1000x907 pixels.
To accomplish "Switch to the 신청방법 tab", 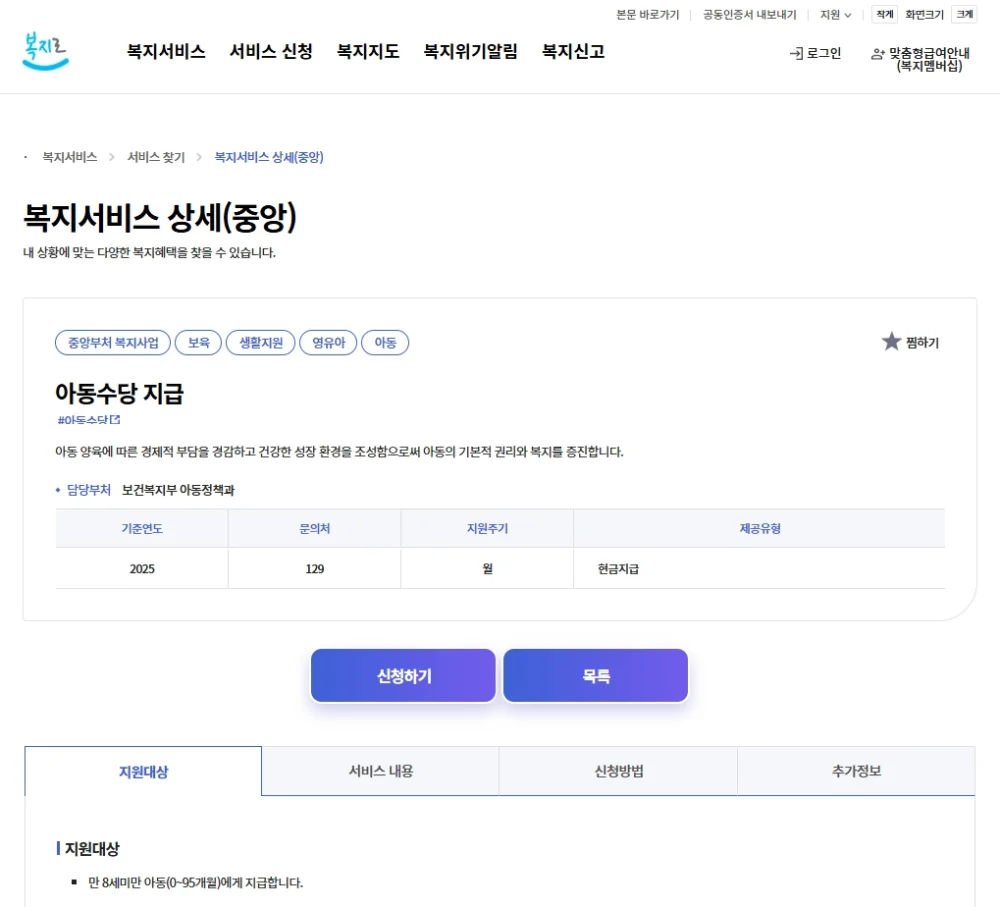I will (617, 770).
